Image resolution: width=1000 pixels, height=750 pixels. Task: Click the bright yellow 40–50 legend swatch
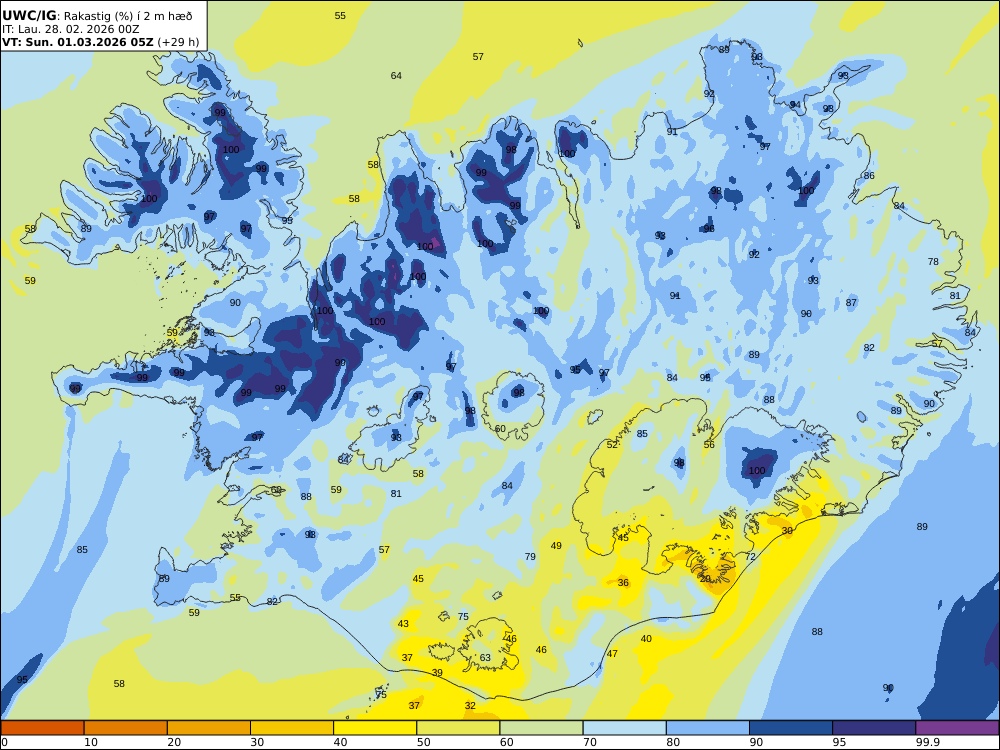click(x=375, y=728)
